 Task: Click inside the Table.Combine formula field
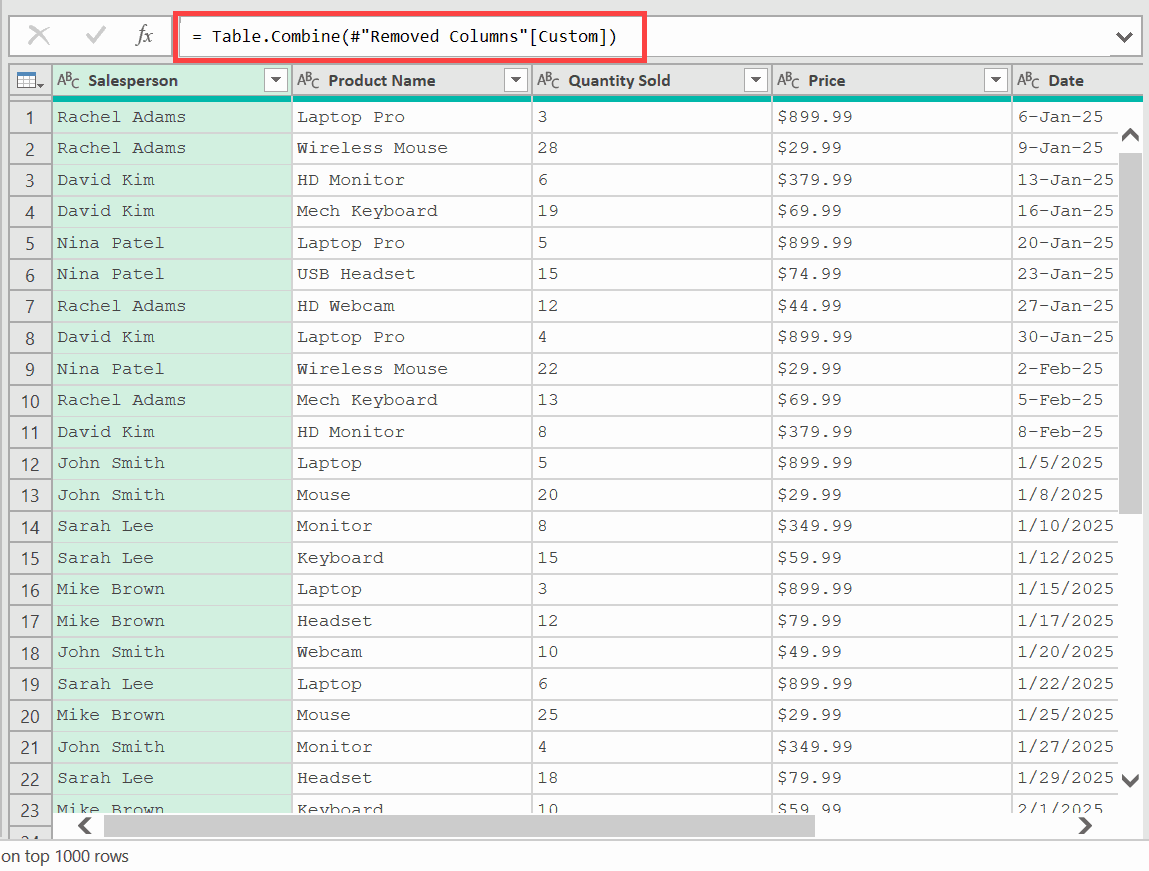[x=400, y=36]
